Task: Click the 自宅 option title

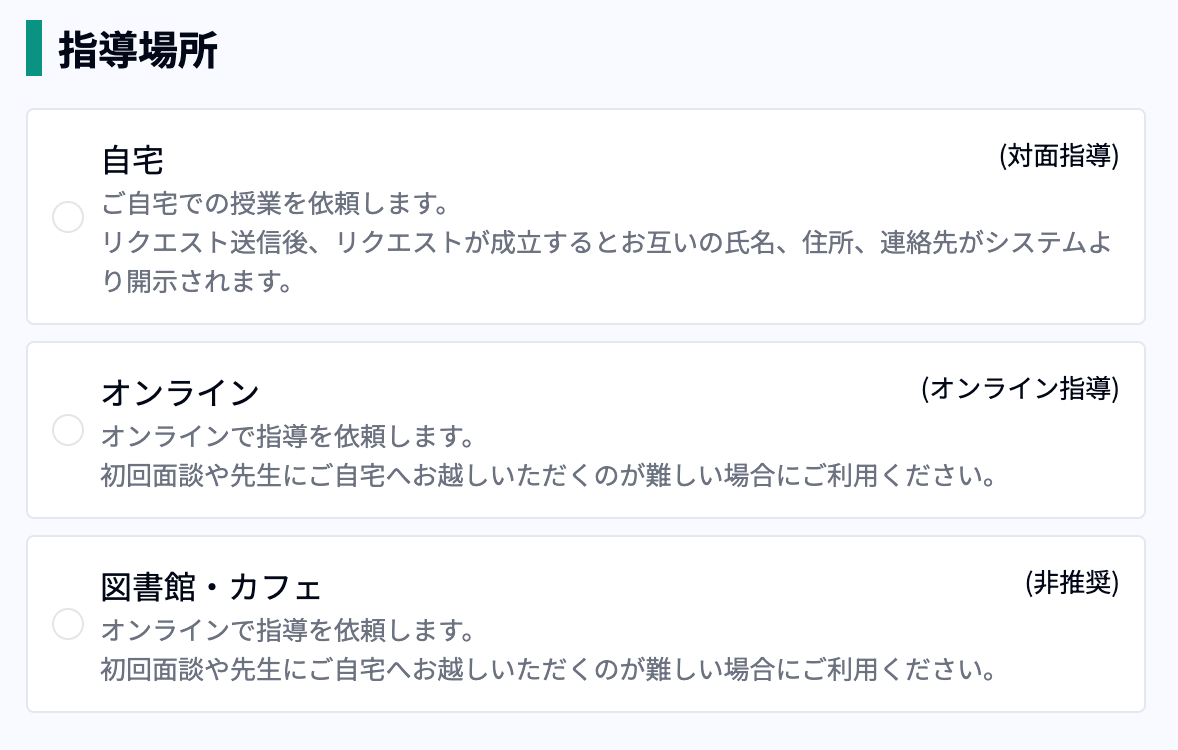Action: (x=133, y=160)
